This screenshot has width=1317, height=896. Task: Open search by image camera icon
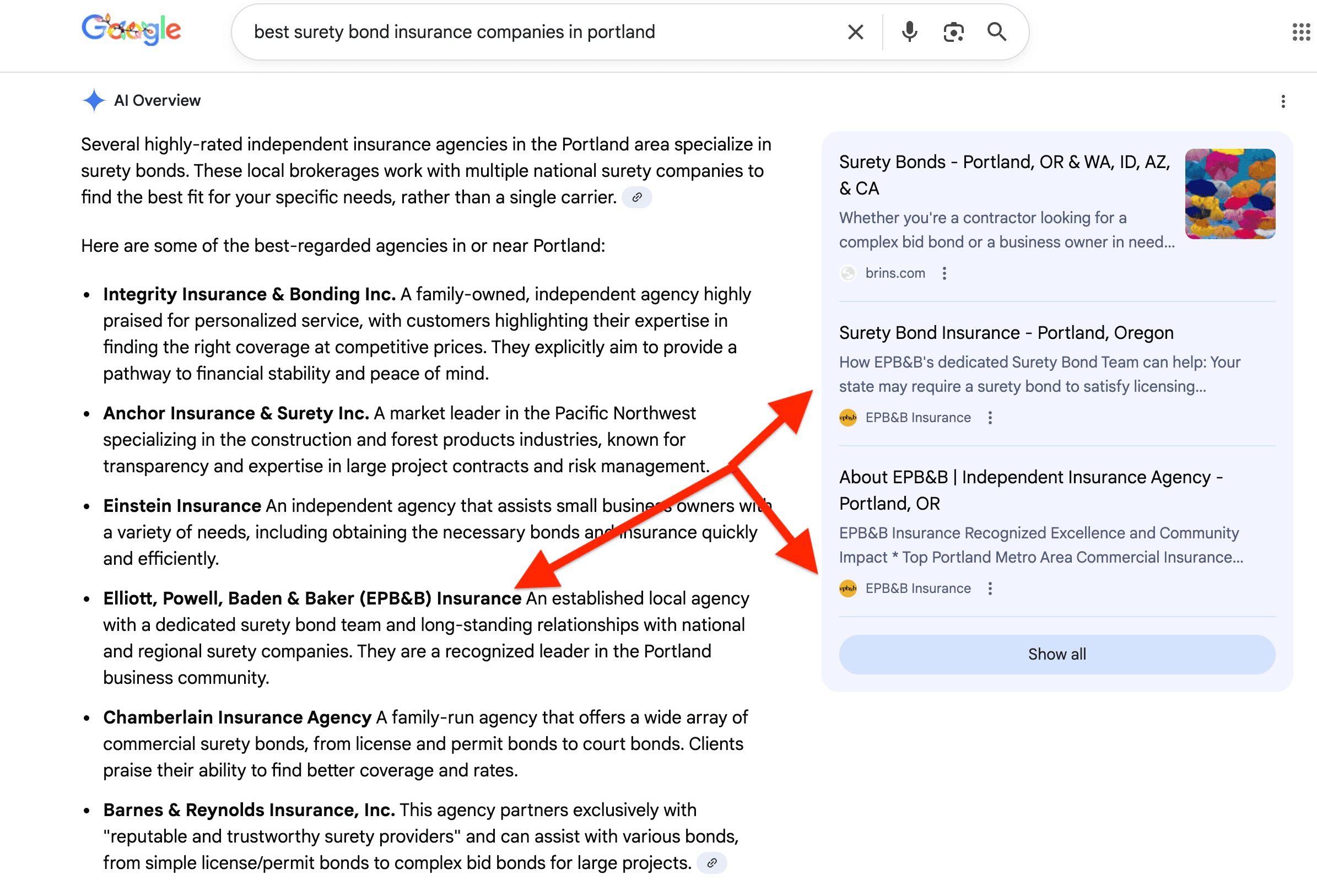click(x=953, y=32)
